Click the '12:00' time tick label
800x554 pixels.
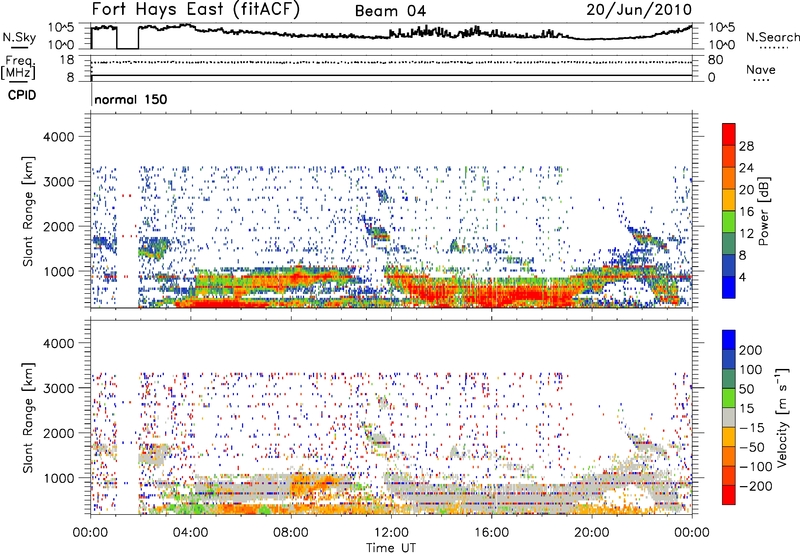point(391,533)
